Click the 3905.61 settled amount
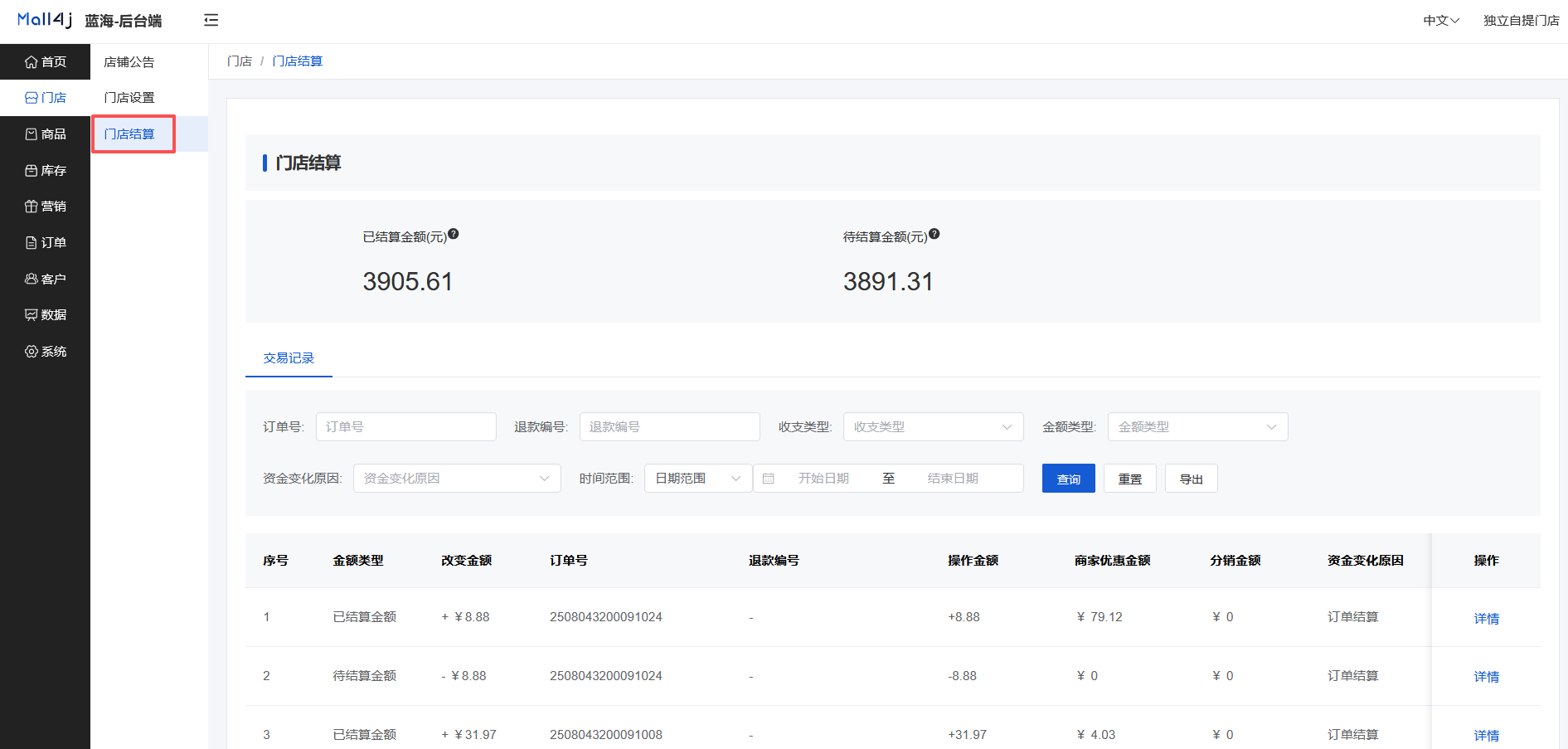 408,282
